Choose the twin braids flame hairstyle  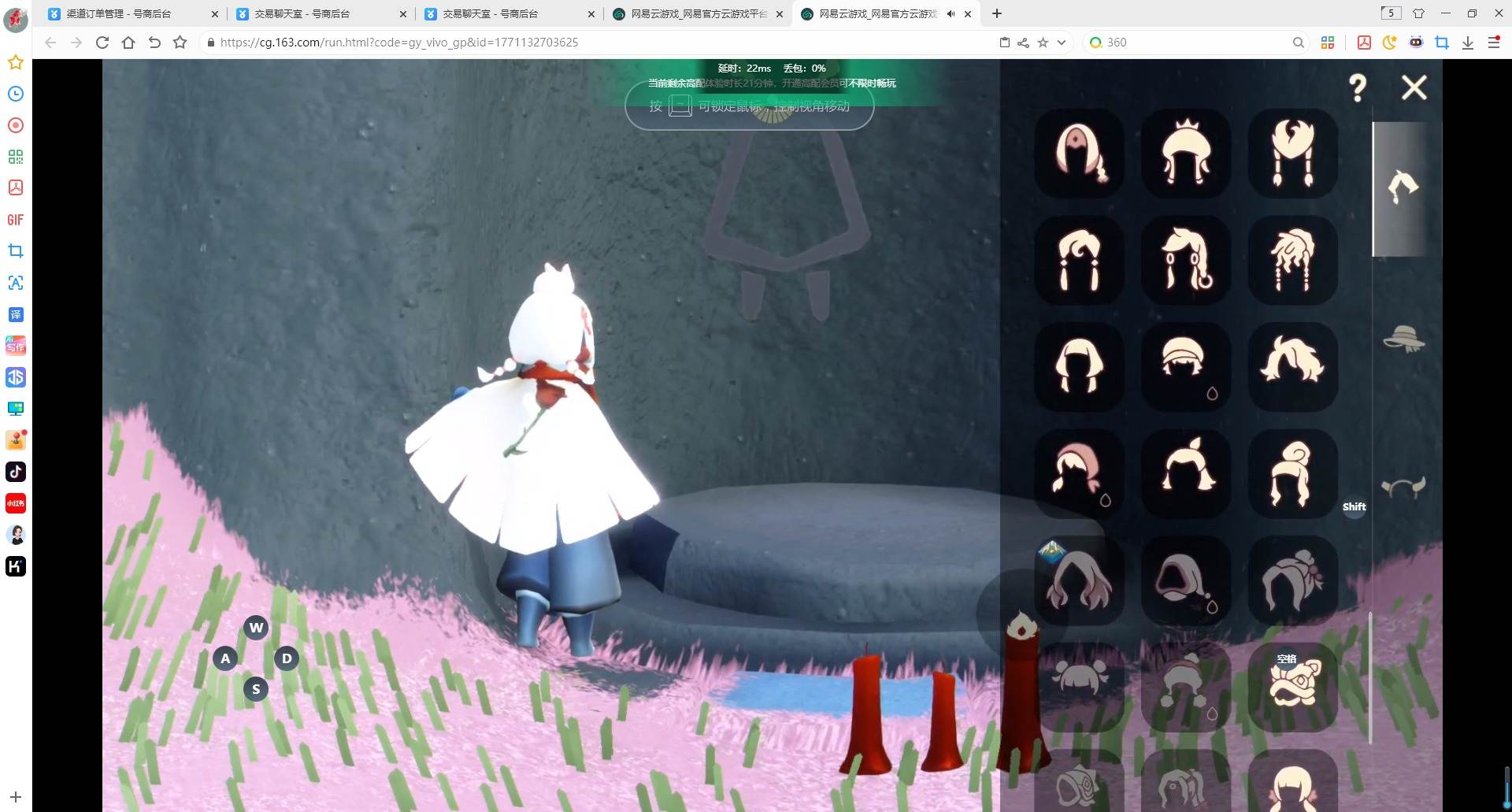point(1292,153)
